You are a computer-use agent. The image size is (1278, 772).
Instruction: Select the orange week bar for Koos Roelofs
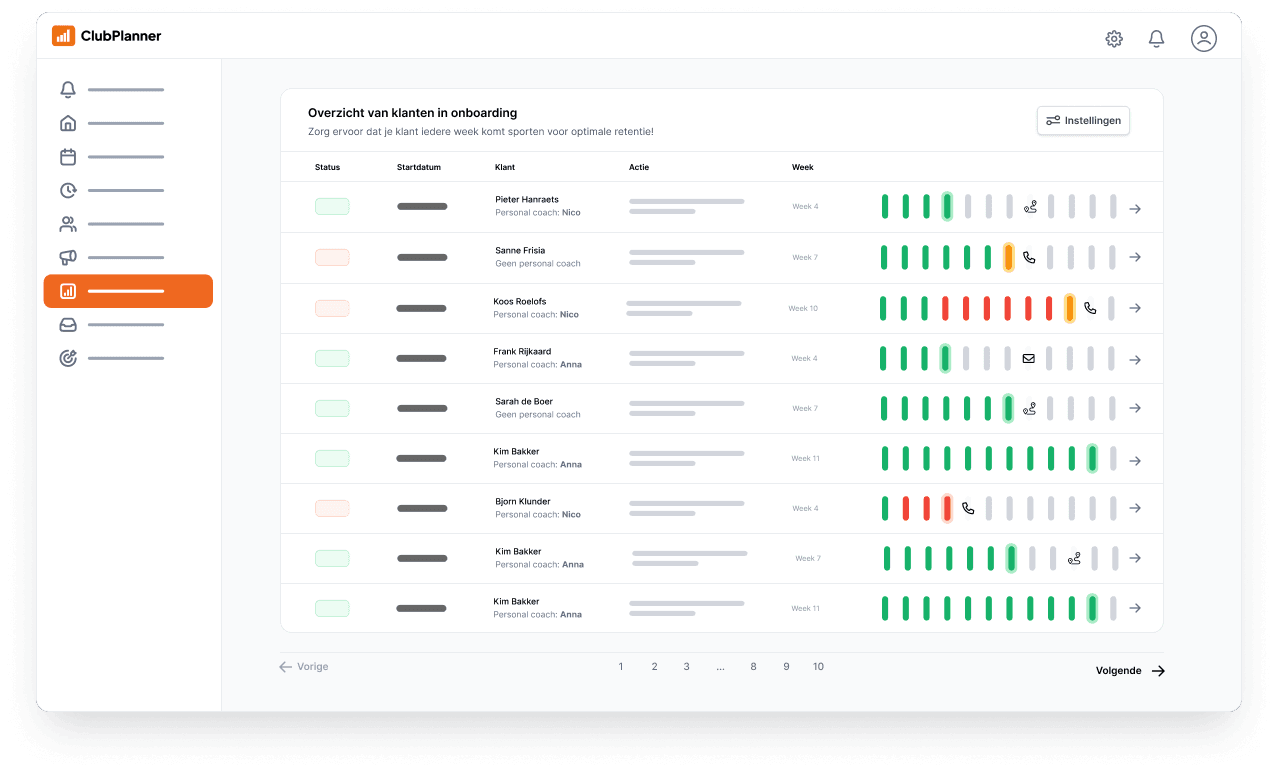coord(1069,308)
